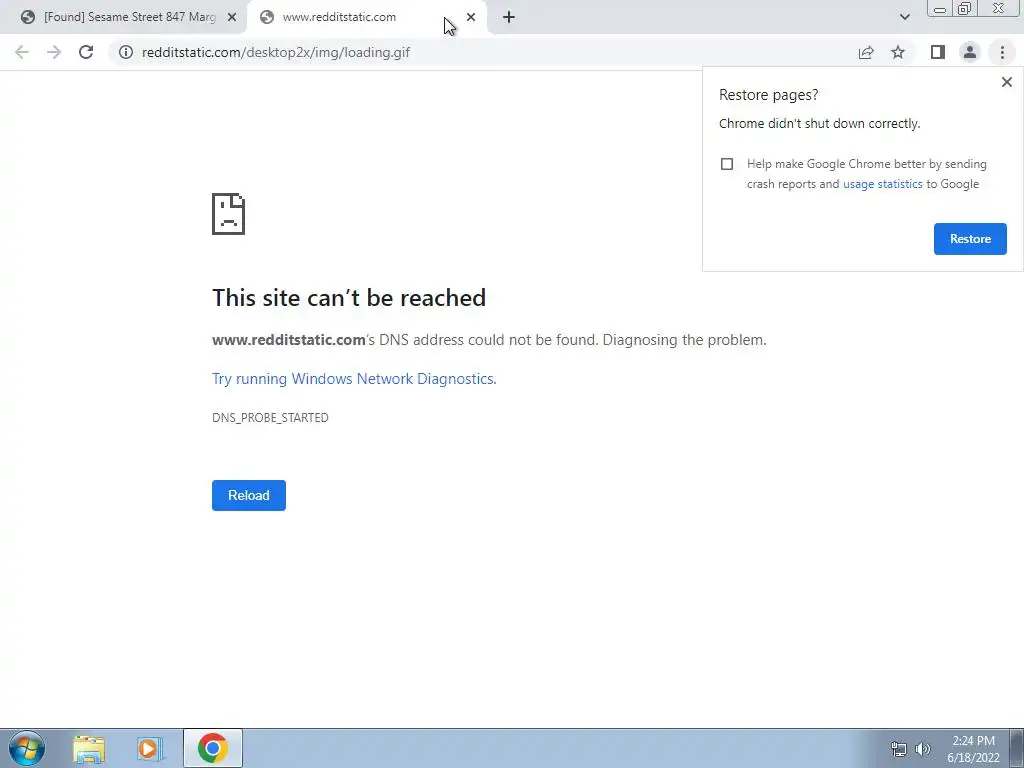Viewport: 1024px width, 768px height.
Task: Select the www.redditstatic.com tab
Action: coord(367,17)
